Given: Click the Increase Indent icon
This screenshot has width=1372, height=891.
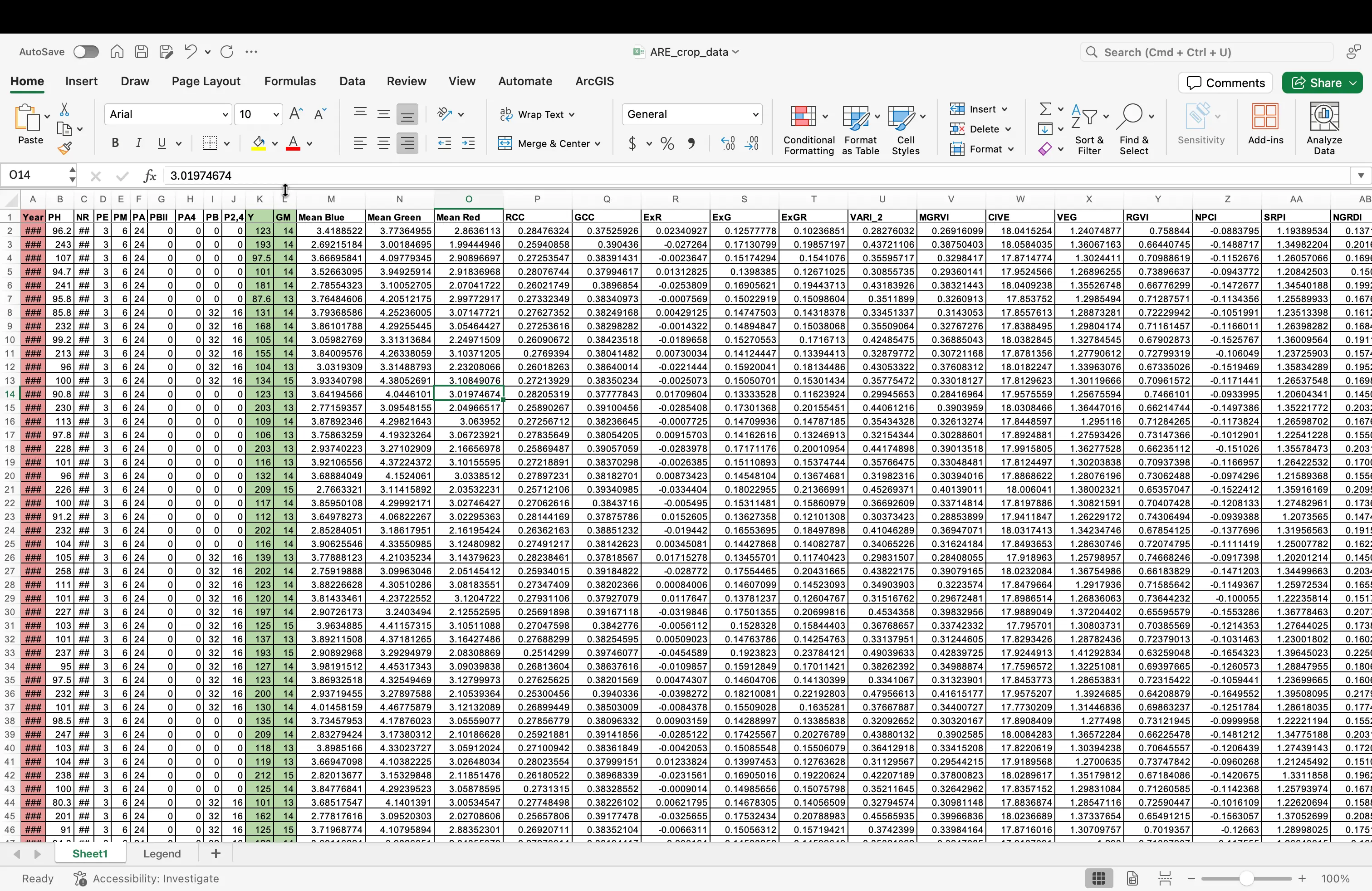Looking at the screenshot, I should pos(468,143).
